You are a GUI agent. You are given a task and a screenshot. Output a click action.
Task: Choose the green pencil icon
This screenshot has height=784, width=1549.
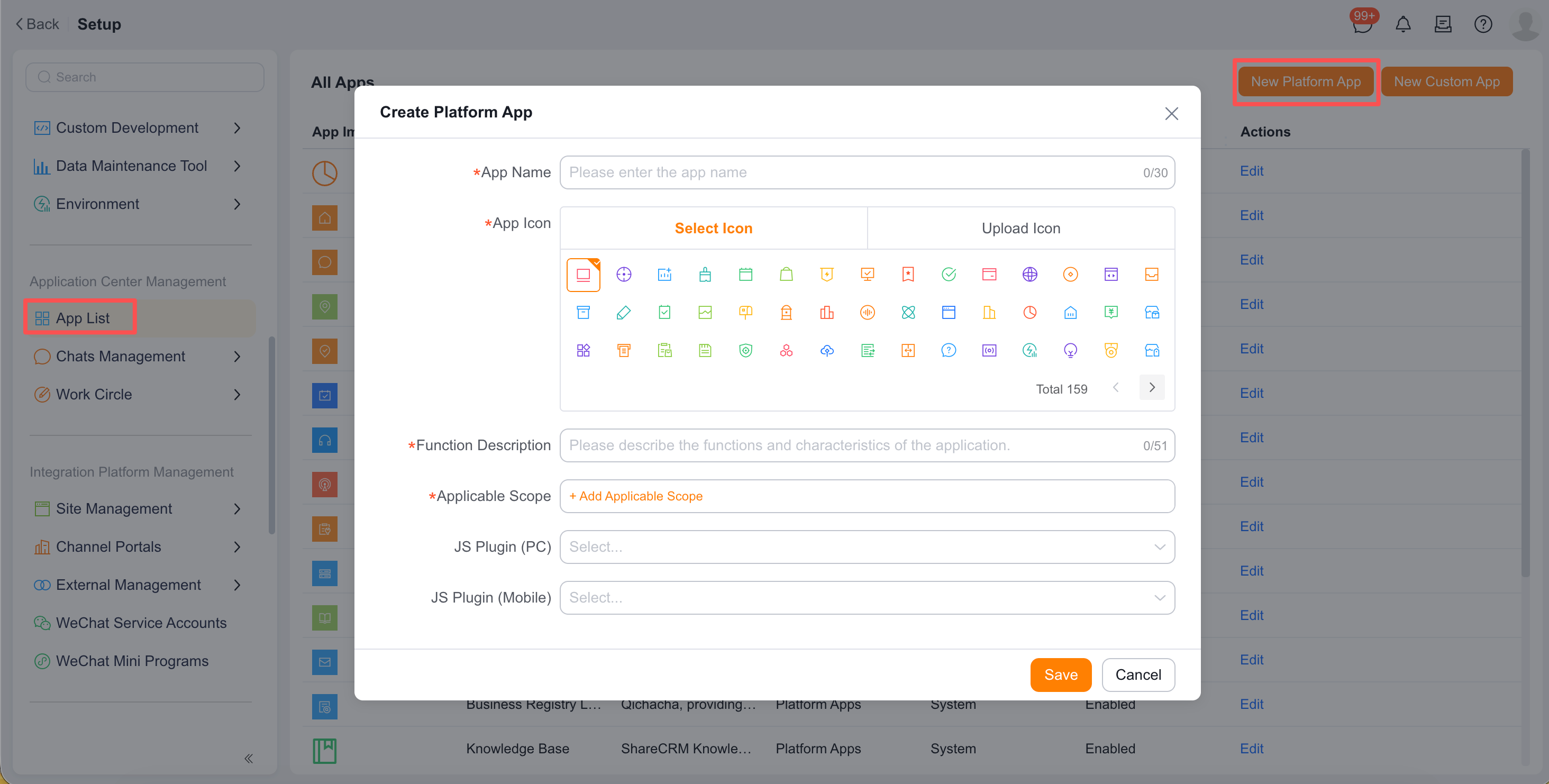coord(624,313)
